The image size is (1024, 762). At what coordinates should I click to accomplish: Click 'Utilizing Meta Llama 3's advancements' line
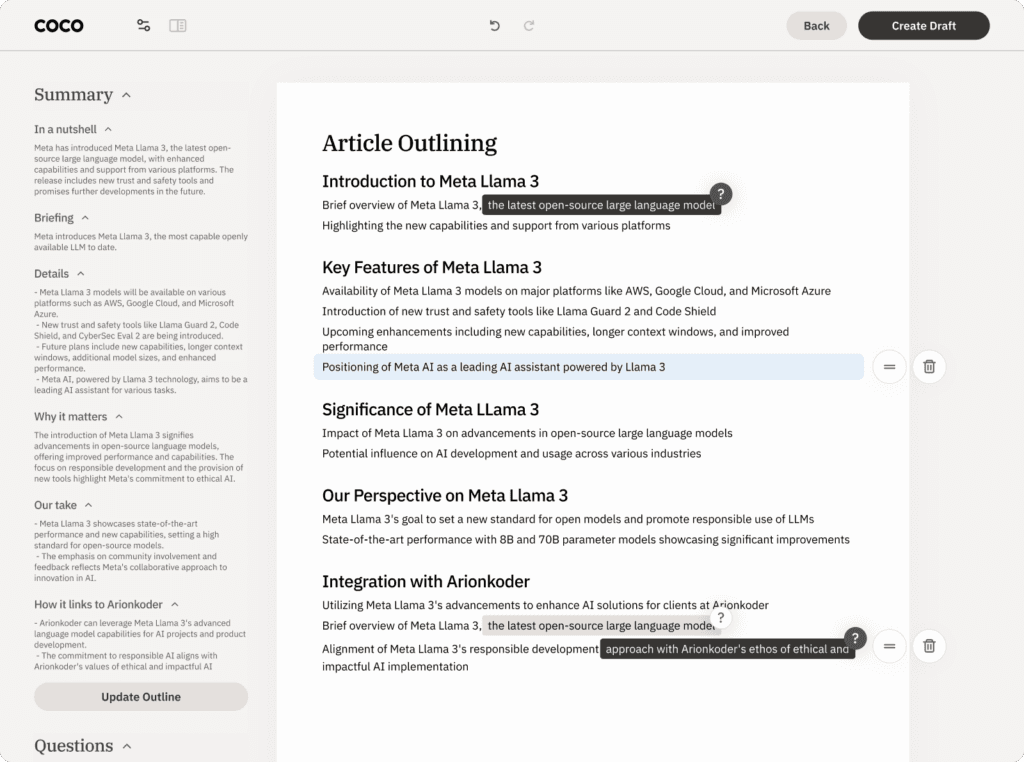[545, 605]
